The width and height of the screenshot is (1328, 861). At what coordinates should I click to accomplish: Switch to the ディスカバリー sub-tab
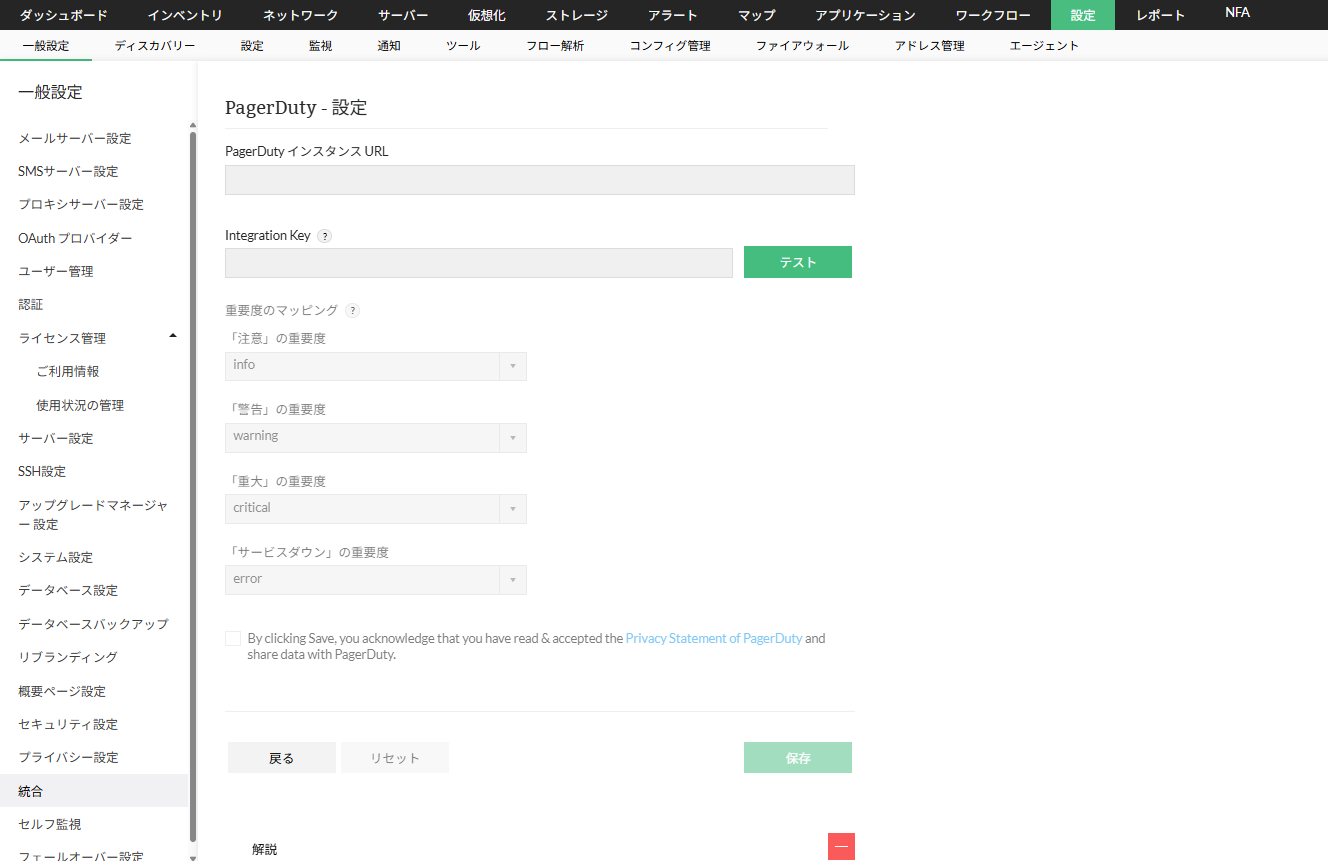click(155, 46)
